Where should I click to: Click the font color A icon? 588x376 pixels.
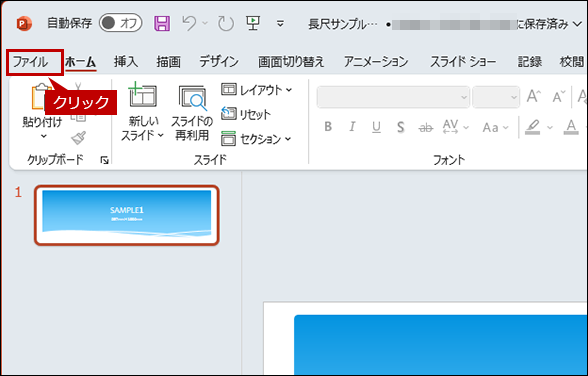coord(571,127)
